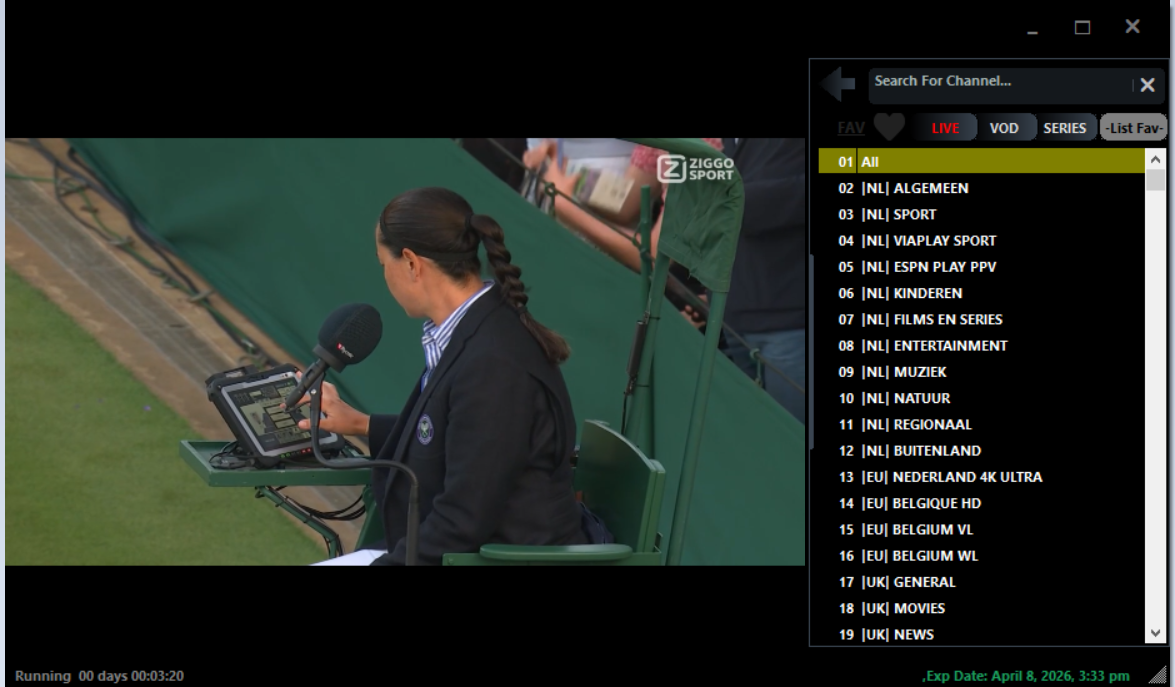
Task: Select the All category
Action: (x=982, y=162)
